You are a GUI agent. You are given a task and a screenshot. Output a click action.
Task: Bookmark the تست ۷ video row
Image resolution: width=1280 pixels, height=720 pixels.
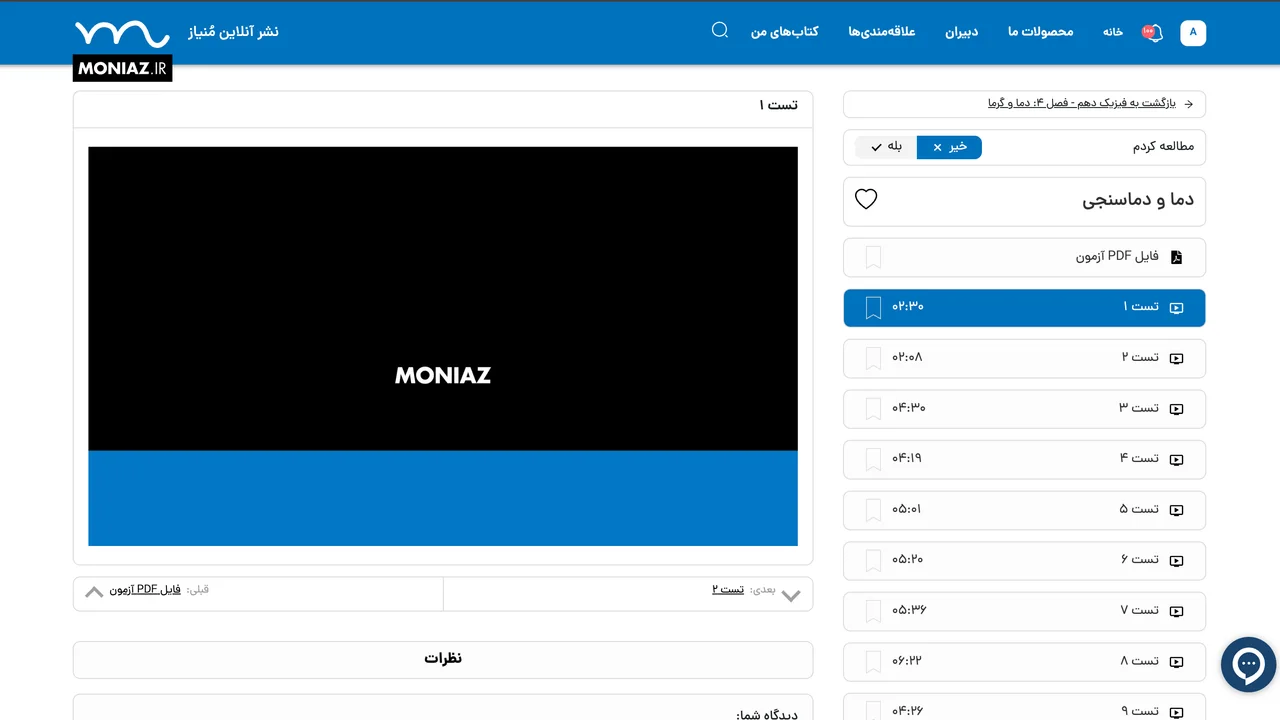coord(873,611)
